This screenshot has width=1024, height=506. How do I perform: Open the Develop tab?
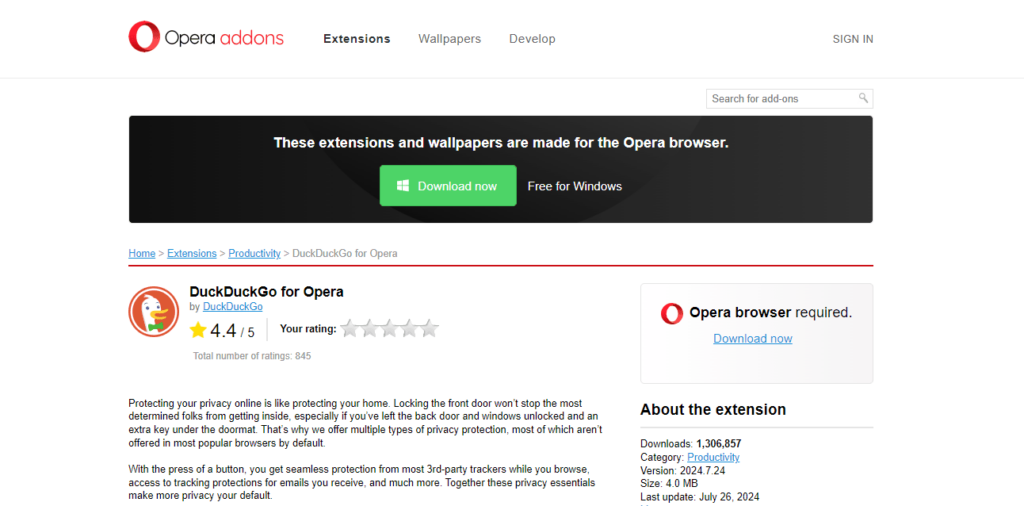532,39
